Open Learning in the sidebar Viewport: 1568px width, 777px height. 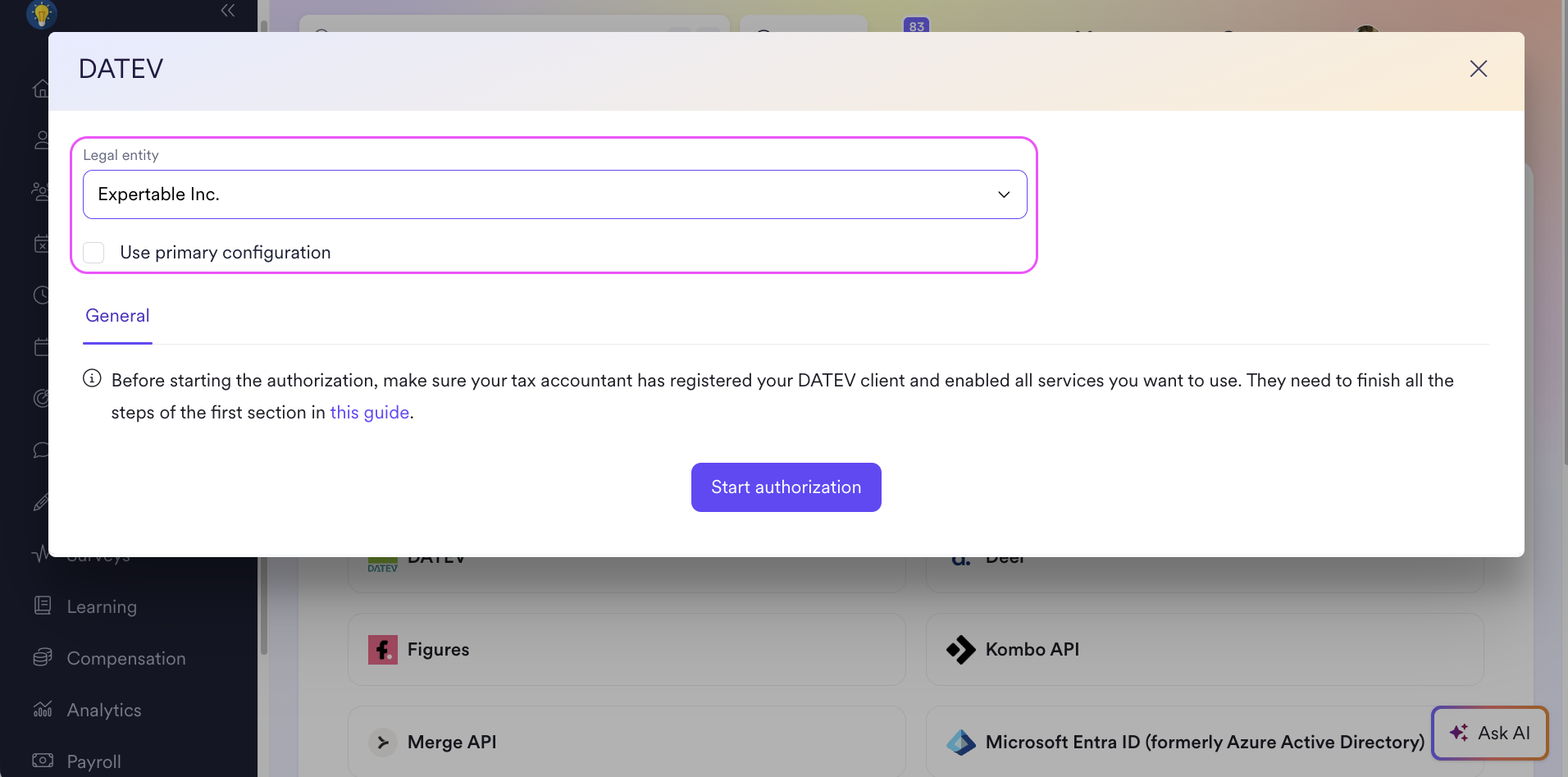[x=102, y=607]
